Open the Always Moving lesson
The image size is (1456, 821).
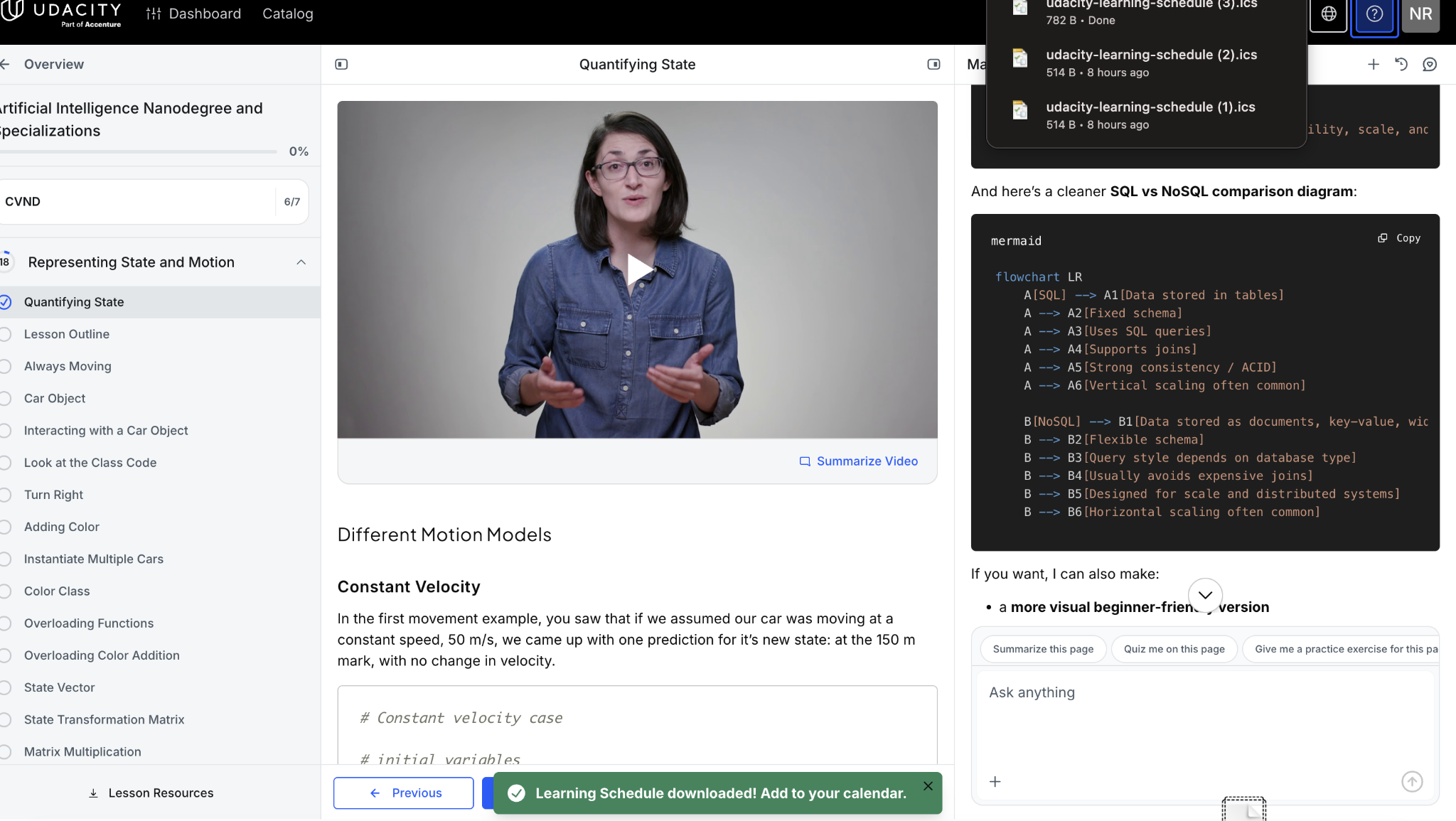click(x=68, y=366)
